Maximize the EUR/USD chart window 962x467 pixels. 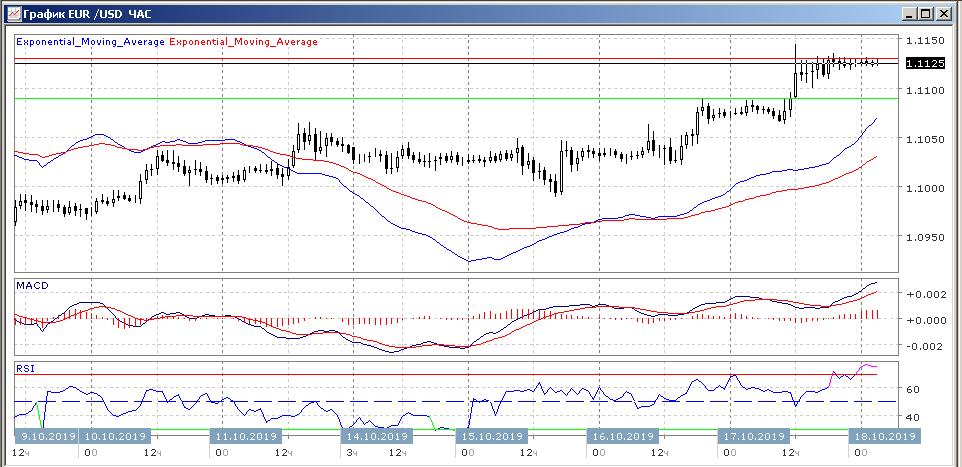(926, 14)
